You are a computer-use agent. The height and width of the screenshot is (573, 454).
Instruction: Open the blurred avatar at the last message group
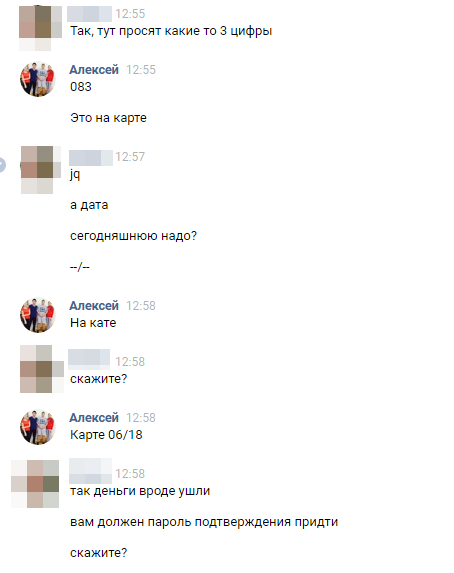tap(35, 484)
